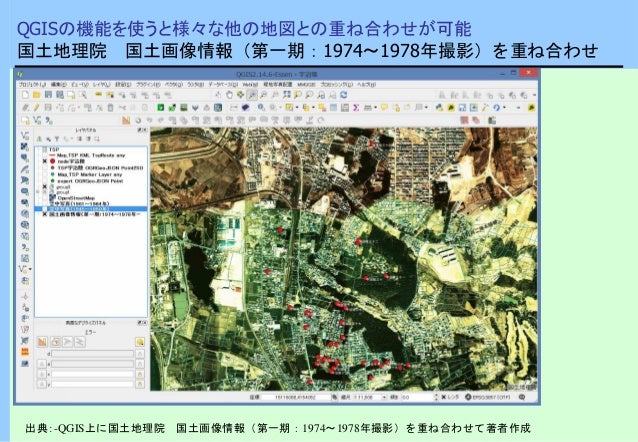This screenshot has width=638, height=442.
Task: Click the Filter Legend icon in Layers panel
Action: pyautogui.click(x=57, y=139)
